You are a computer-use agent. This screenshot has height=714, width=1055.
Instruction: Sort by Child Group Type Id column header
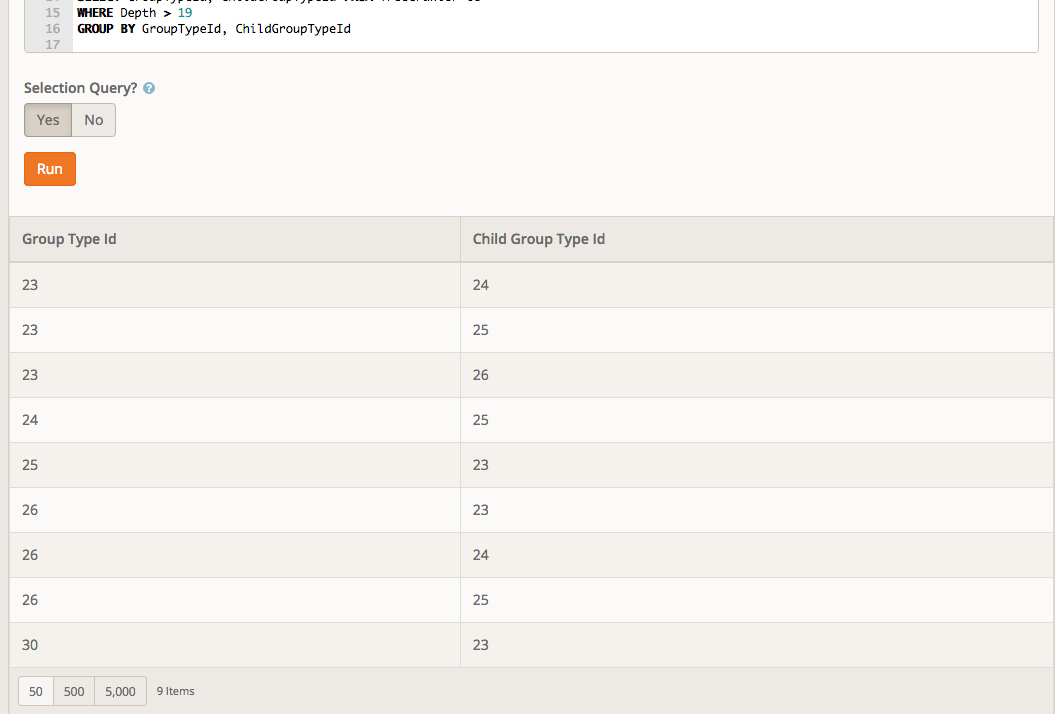click(x=539, y=240)
